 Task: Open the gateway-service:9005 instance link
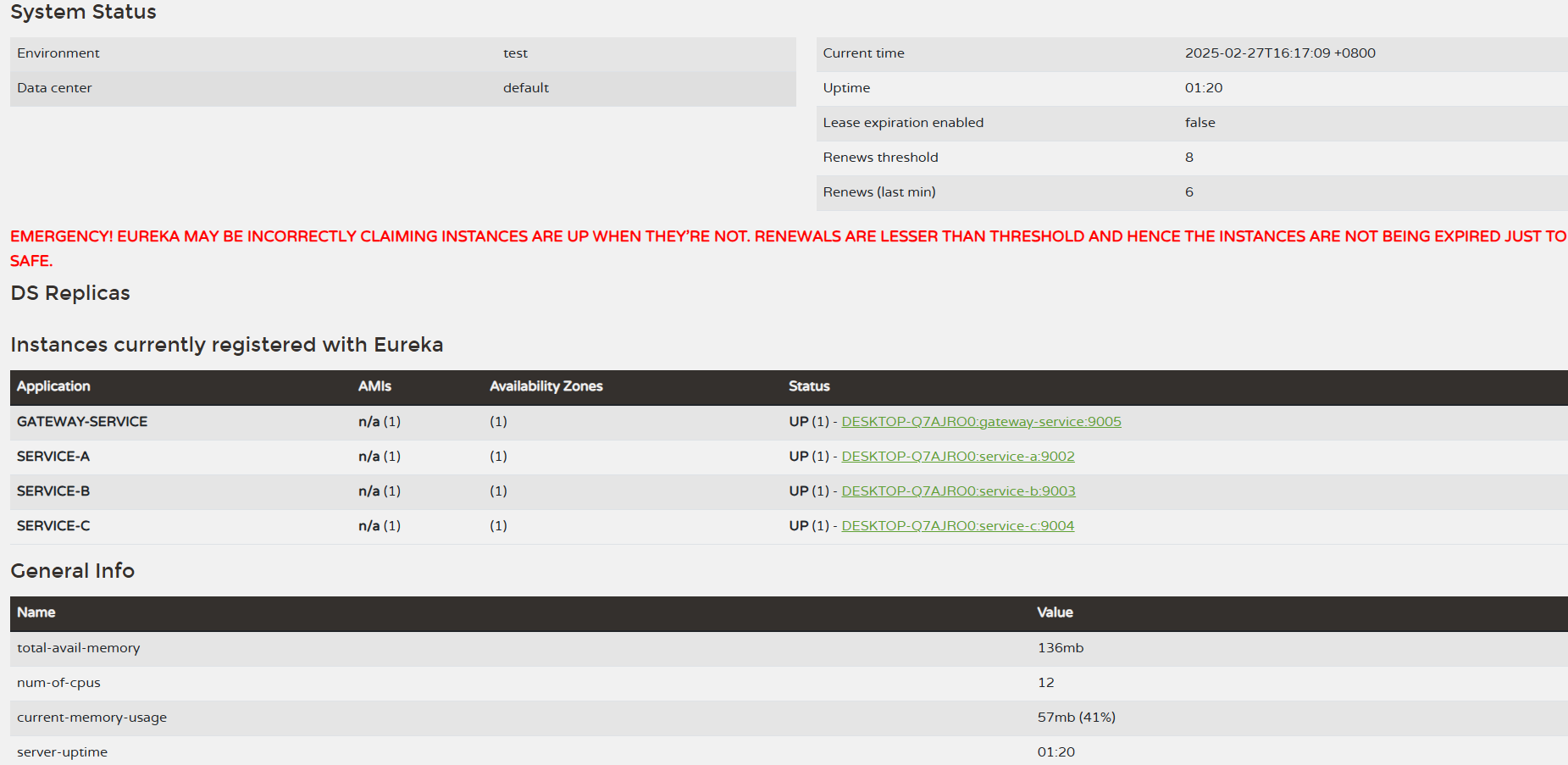pos(981,422)
